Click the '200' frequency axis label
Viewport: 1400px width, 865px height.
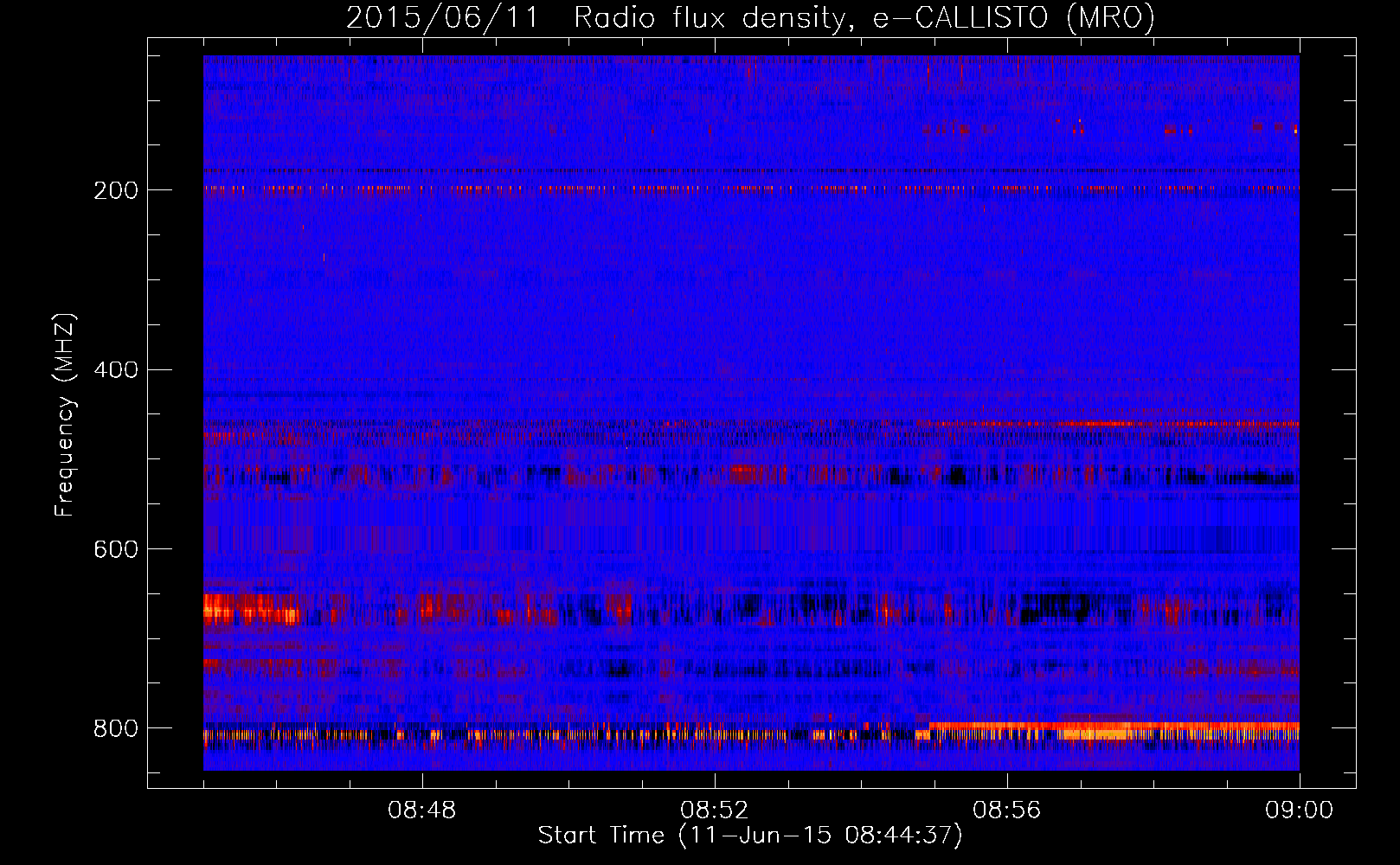coord(116,190)
